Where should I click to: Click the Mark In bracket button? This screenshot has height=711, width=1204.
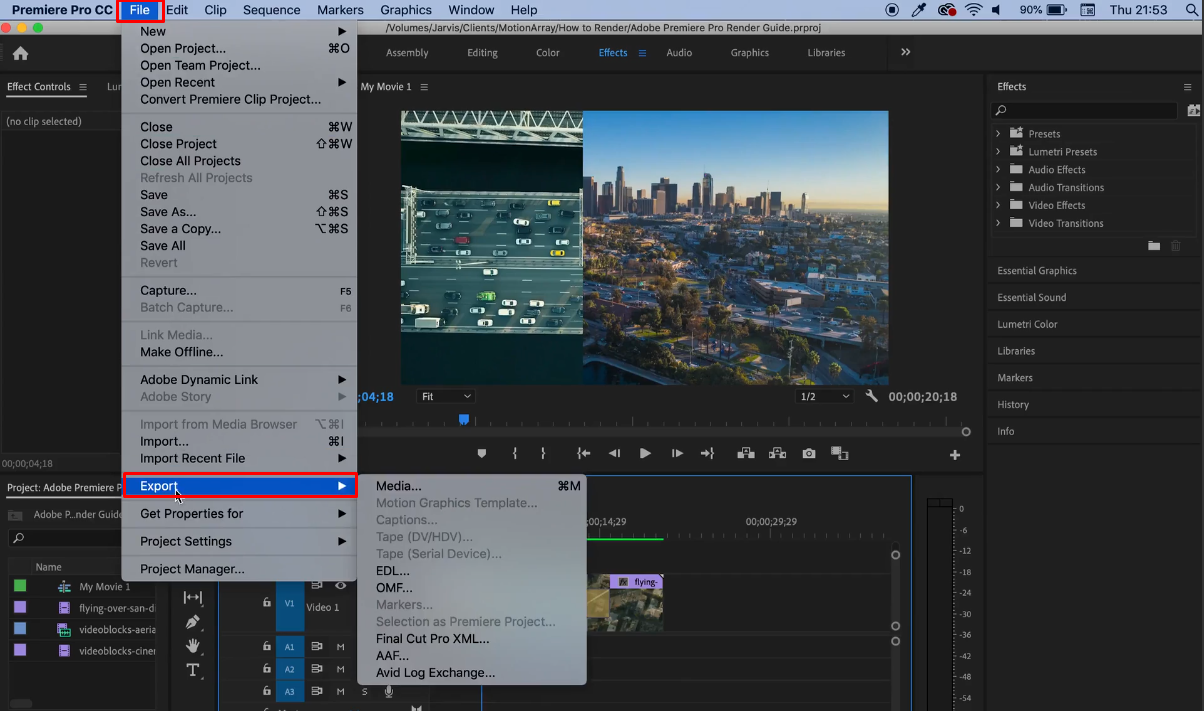(x=515, y=453)
